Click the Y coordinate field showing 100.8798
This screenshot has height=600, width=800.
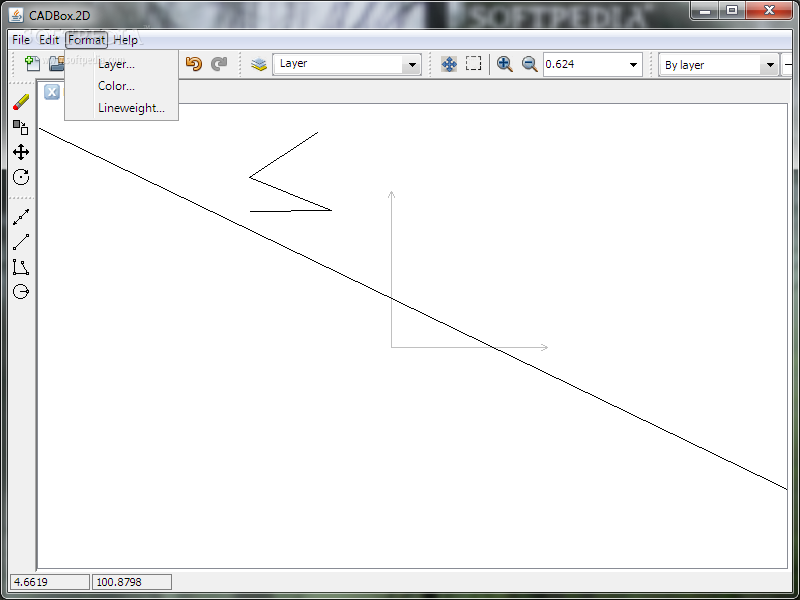(x=132, y=582)
